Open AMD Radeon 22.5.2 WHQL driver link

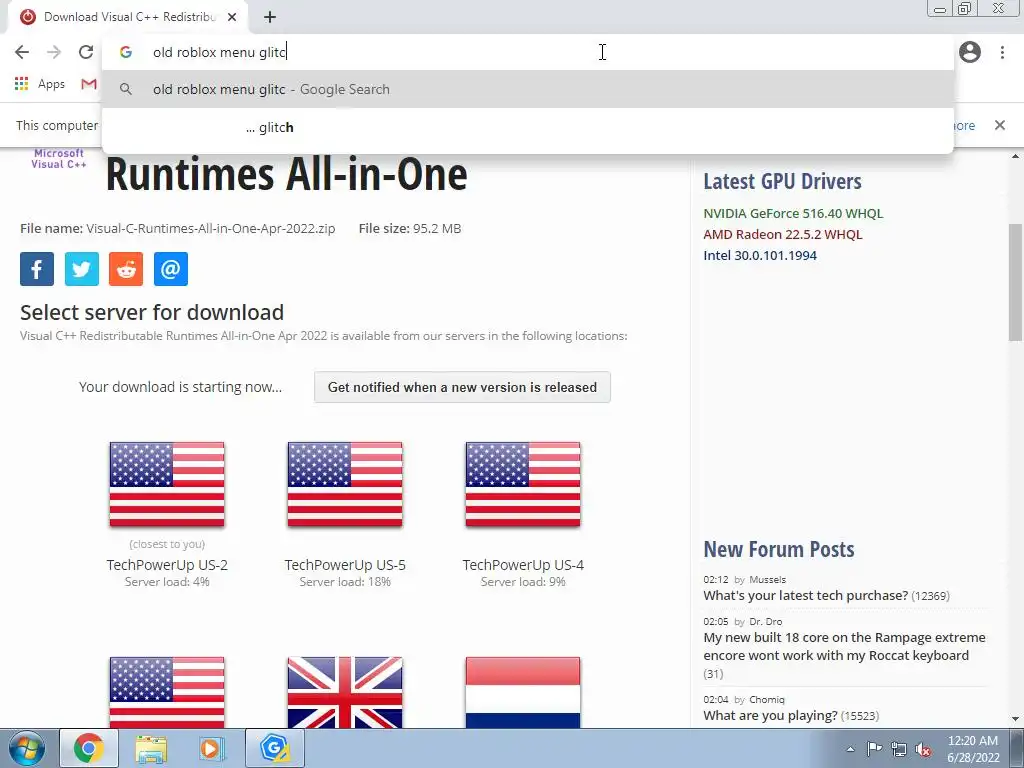pos(782,234)
